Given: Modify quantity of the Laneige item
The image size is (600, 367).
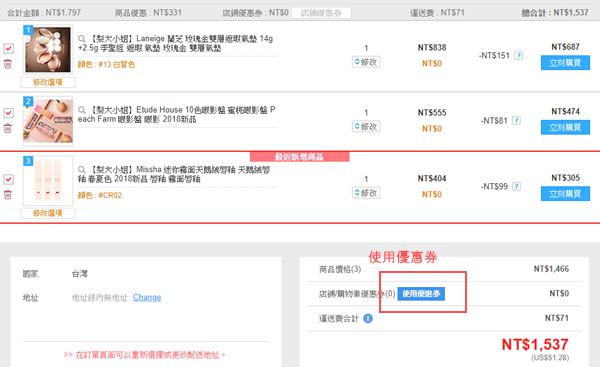Looking at the screenshot, I should pyautogui.click(x=366, y=62).
